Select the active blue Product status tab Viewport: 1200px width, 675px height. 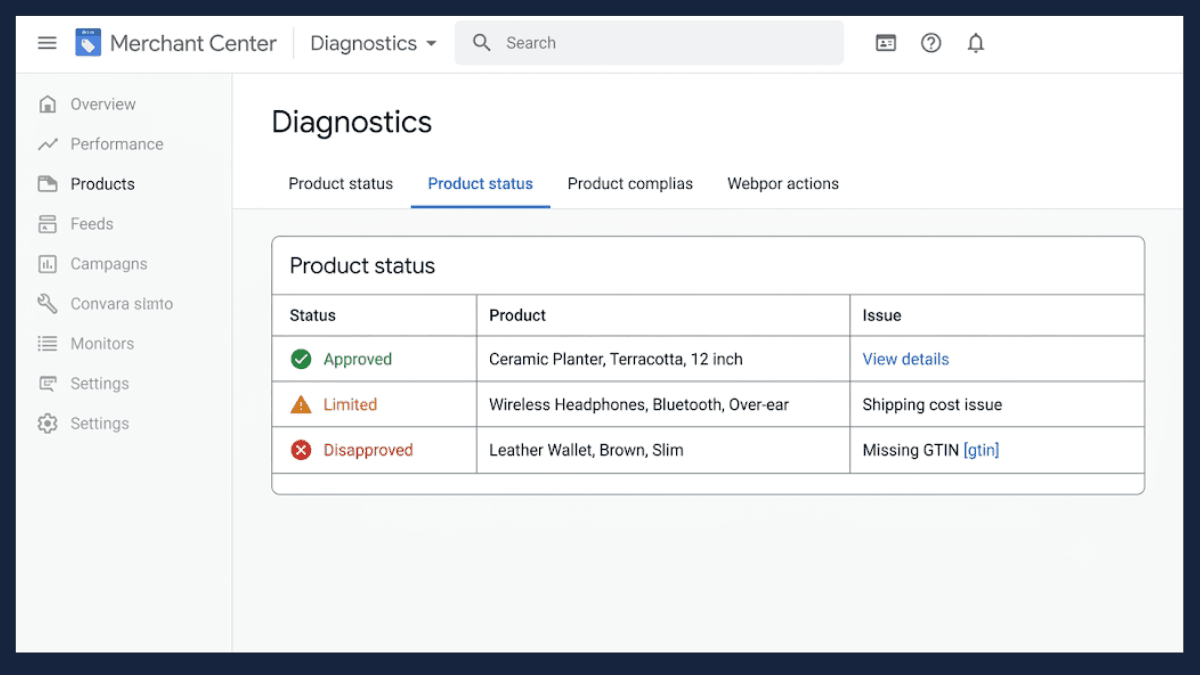(x=480, y=184)
